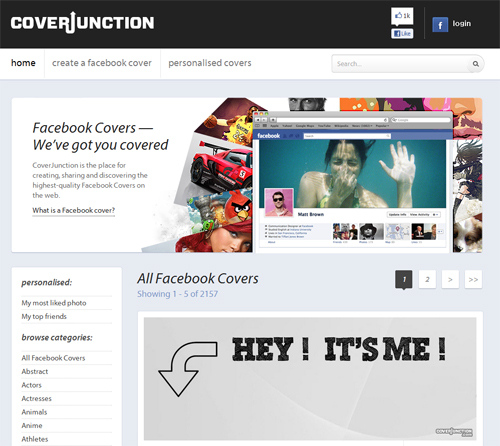Viewport: 500px width, 446px height.
Task: Click the Facebook login icon
Action: (440, 24)
